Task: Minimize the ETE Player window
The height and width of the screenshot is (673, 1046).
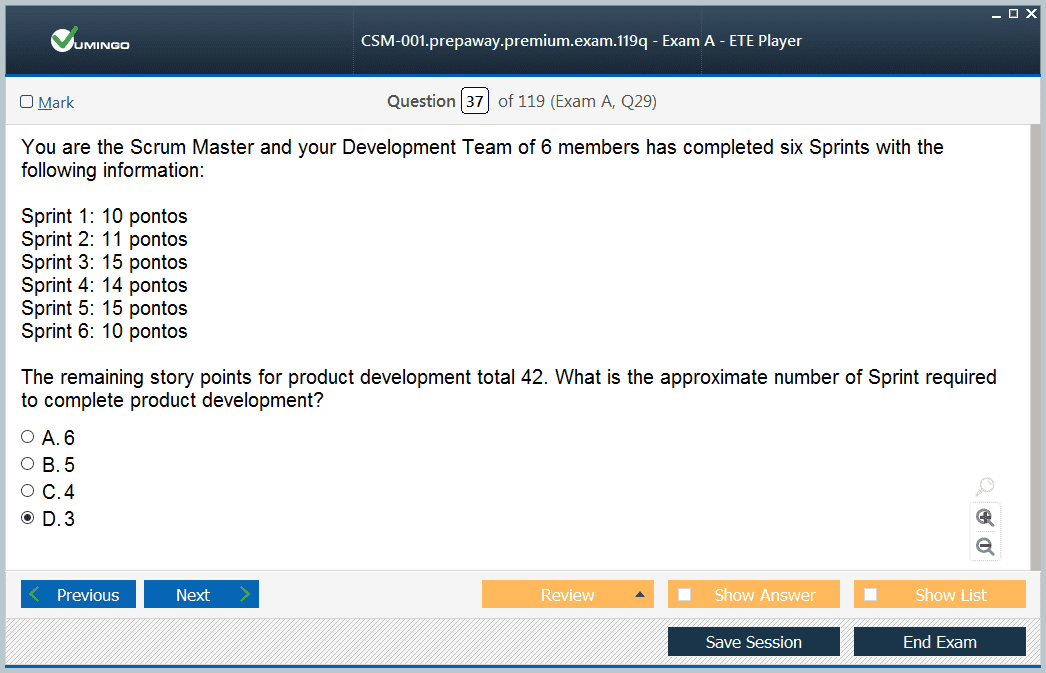Action: tap(996, 13)
